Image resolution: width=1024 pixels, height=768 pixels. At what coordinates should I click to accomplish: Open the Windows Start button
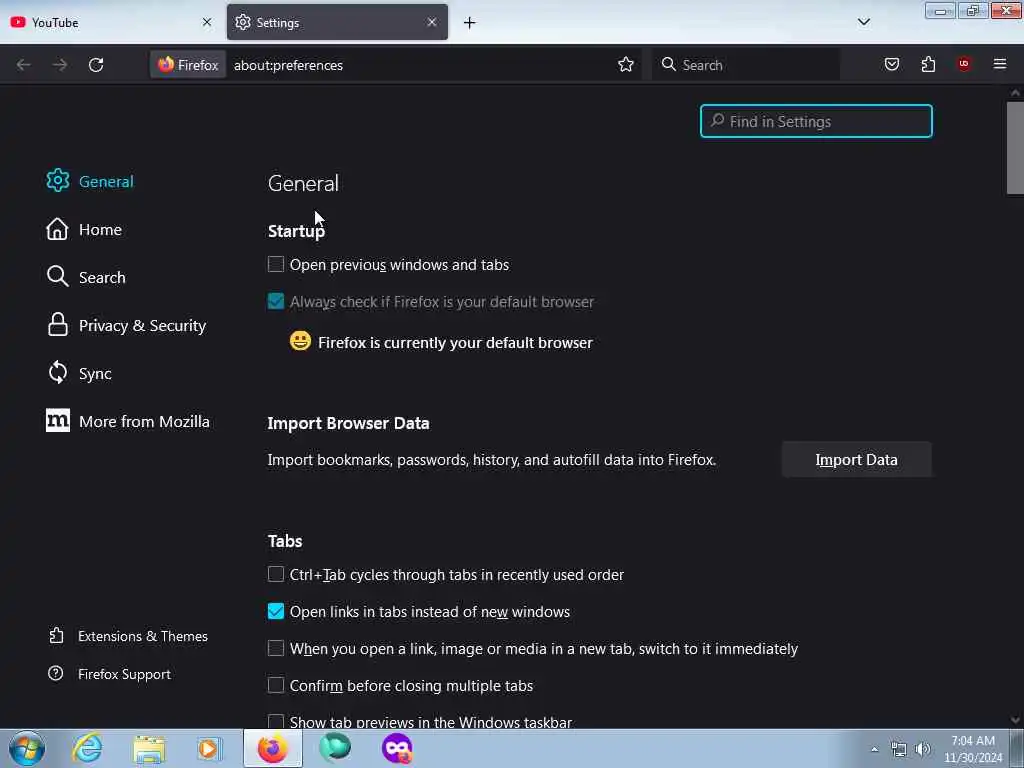[27, 748]
